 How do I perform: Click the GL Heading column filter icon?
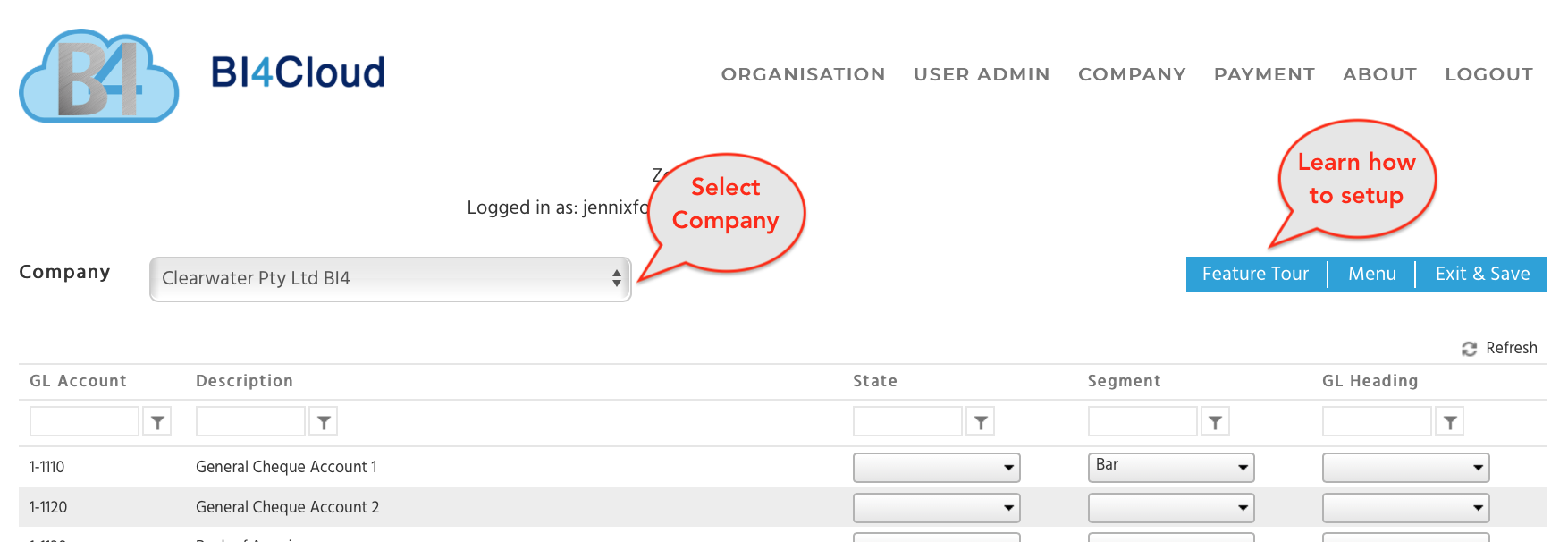tap(1450, 422)
